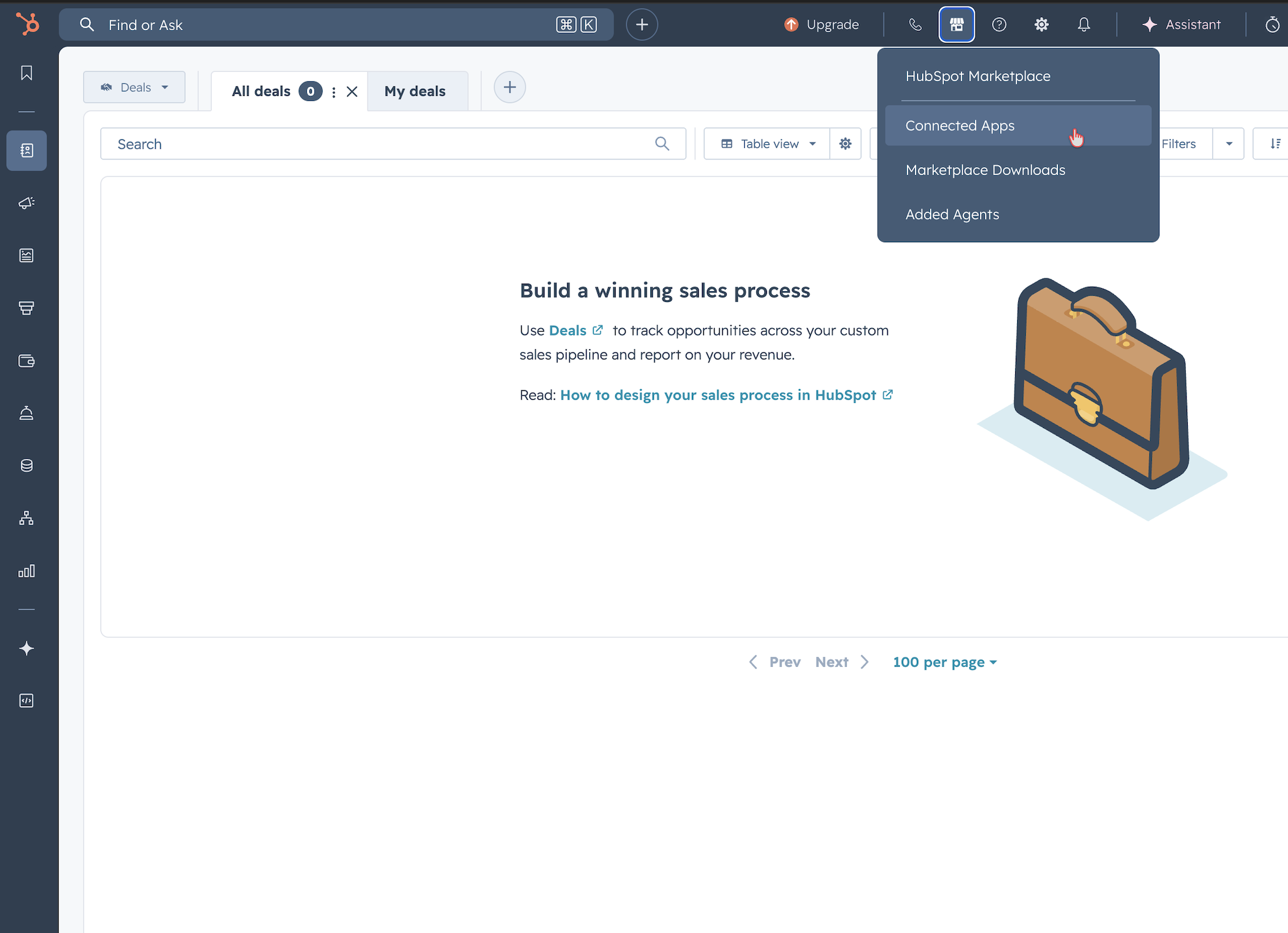Toggle the Marketplace storefront icon
Screen dimensions: 1288x933
[x=957, y=25]
